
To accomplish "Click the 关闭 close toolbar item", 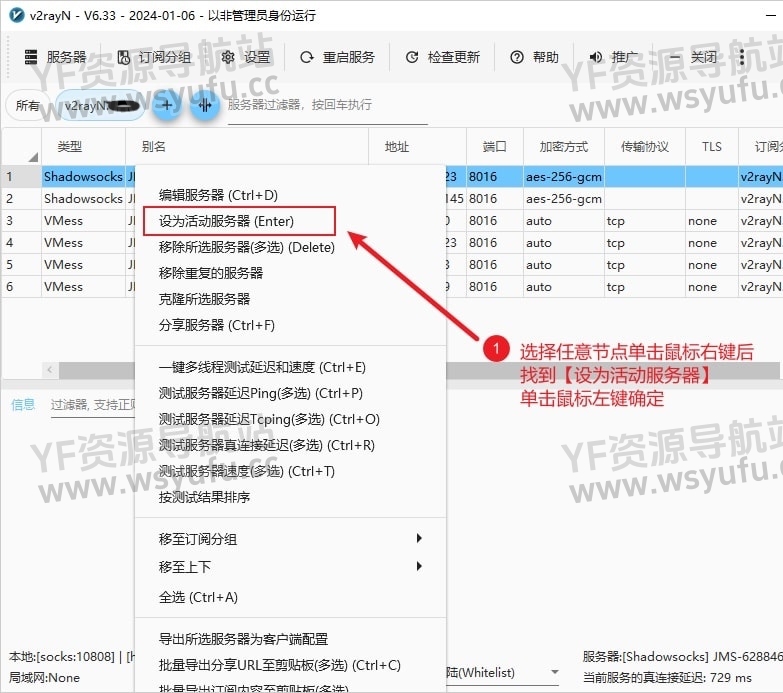I will 693,57.
